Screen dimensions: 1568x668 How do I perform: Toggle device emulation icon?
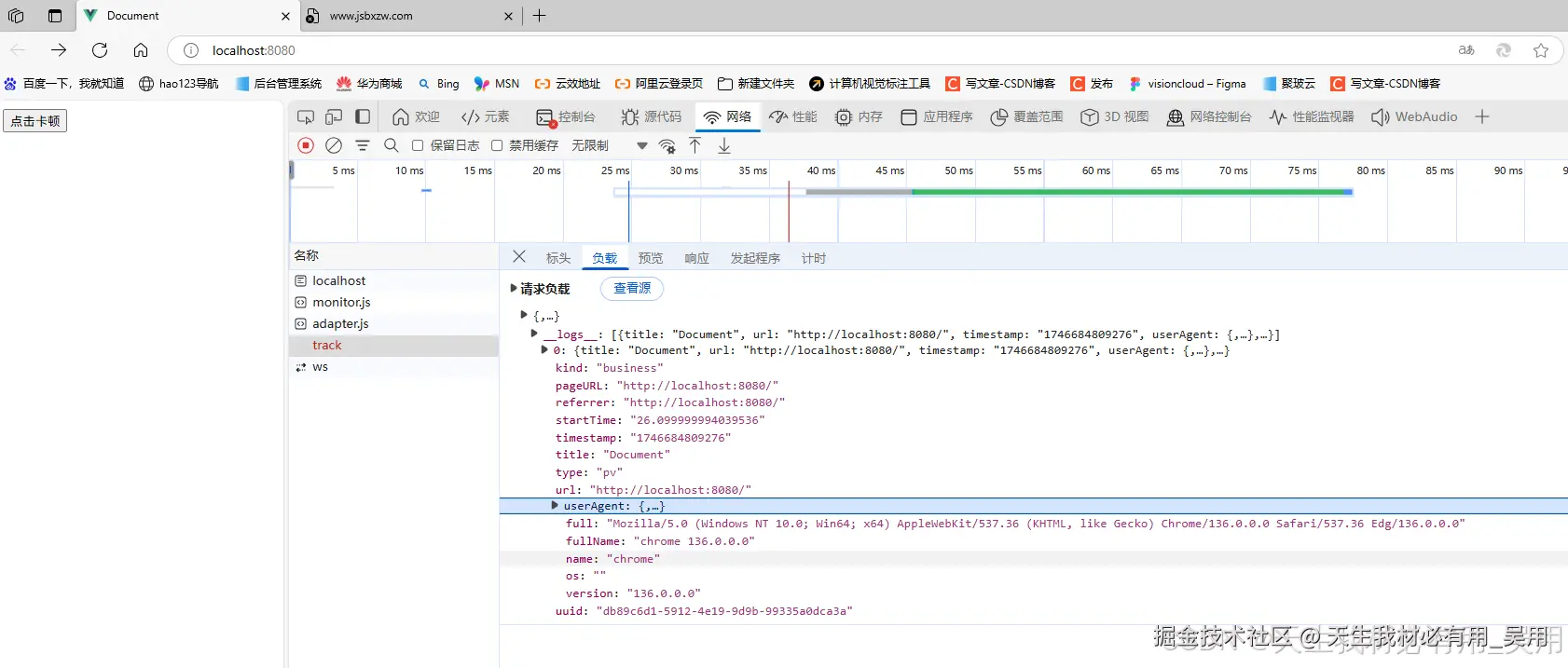[334, 117]
